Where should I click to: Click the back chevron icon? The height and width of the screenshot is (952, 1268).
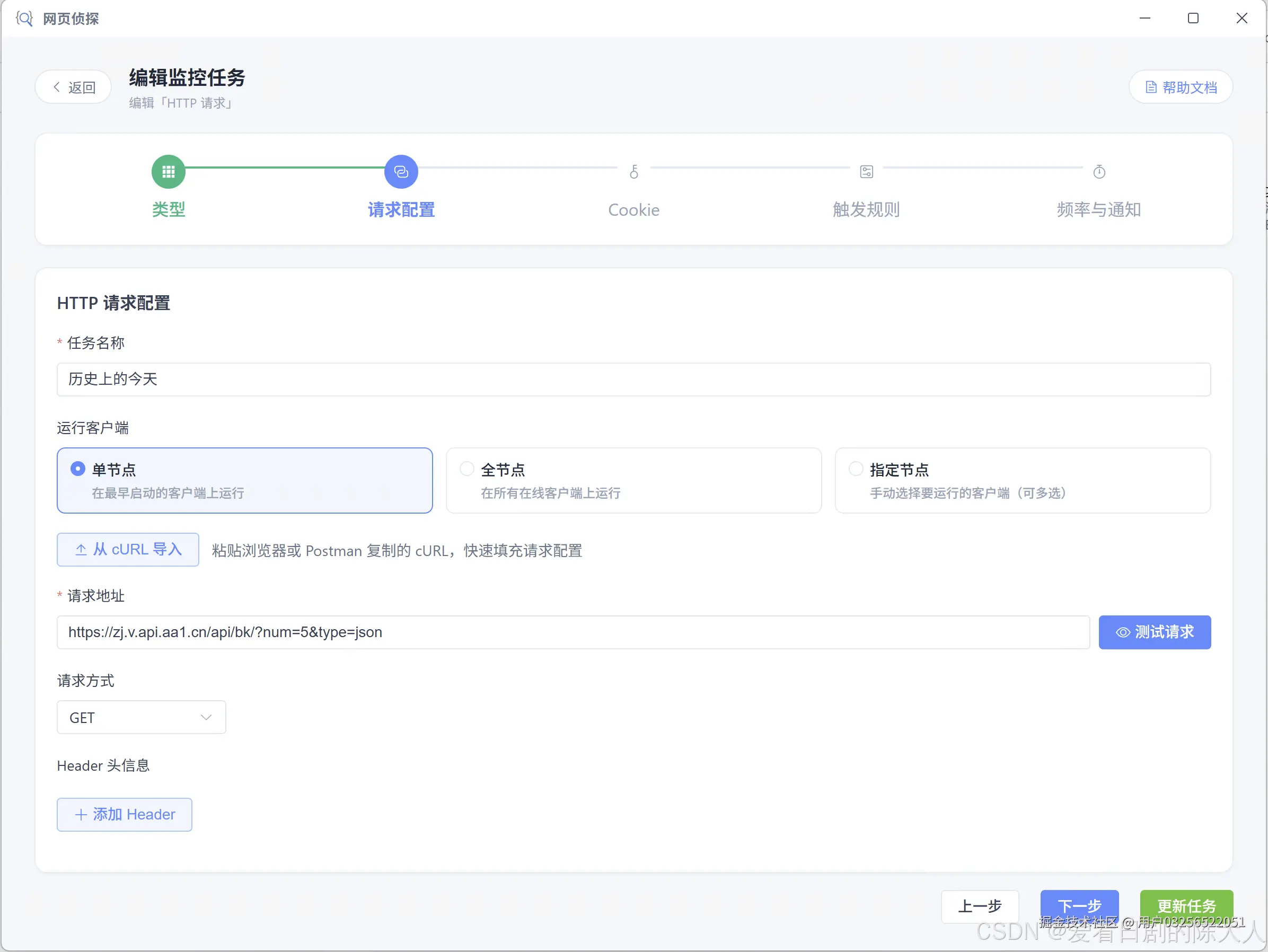56,87
